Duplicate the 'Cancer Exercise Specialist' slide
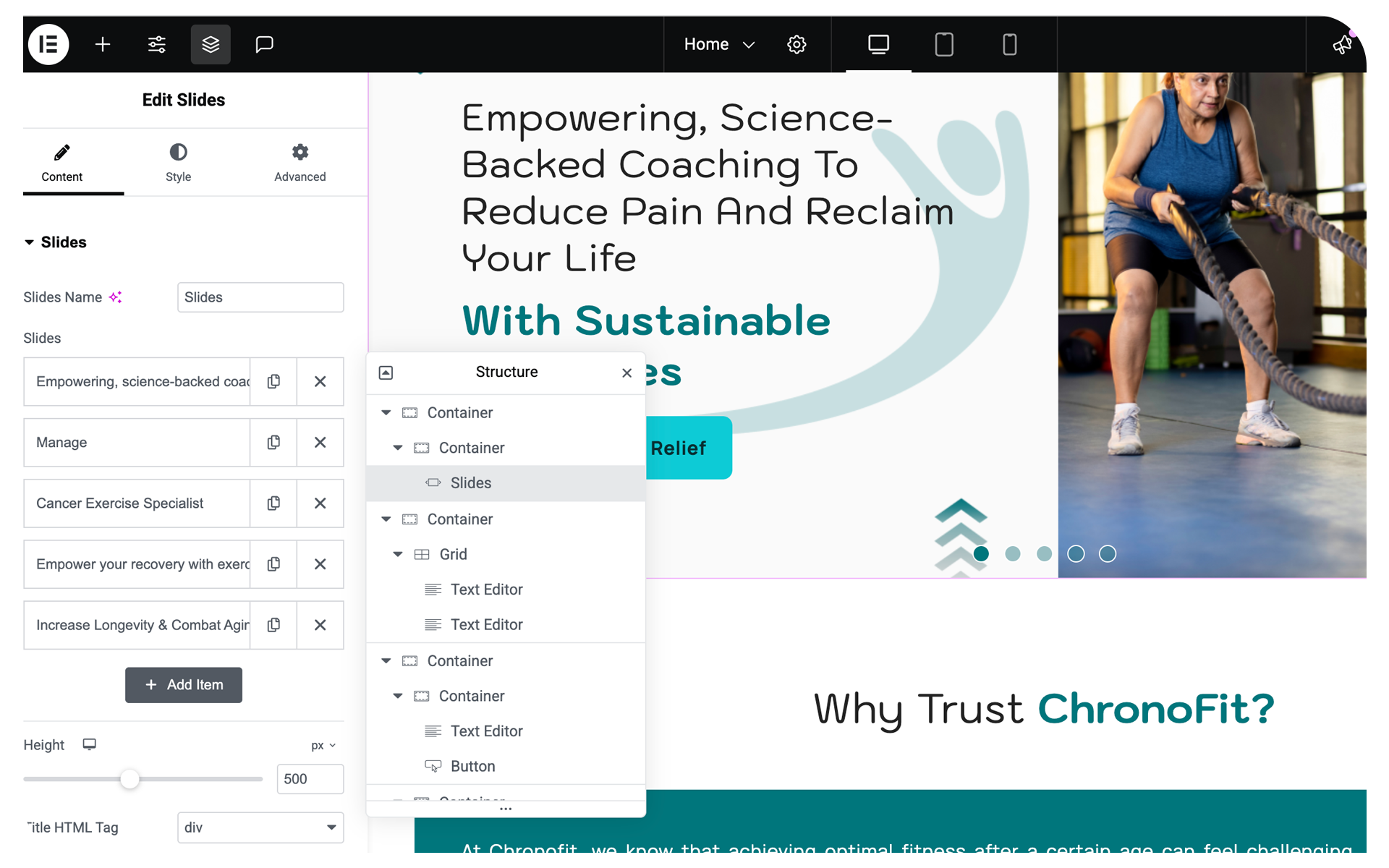This screenshot has height=868, width=1389. [x=273, y=503]
